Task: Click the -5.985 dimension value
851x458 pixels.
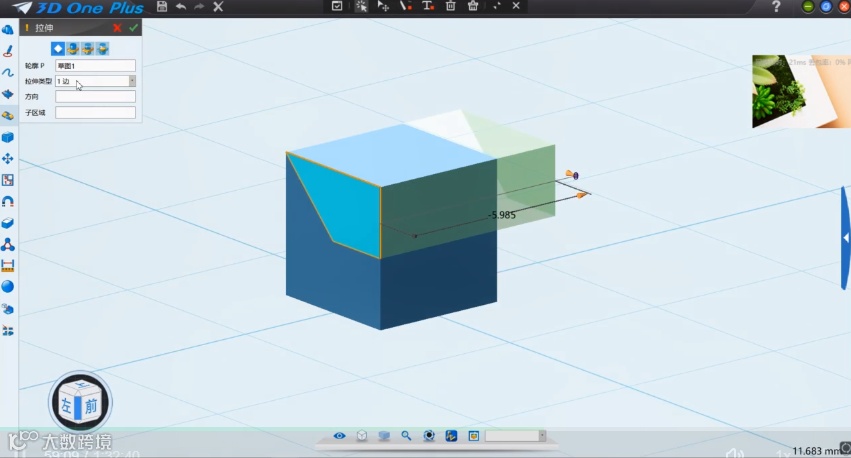Action: pyautogui.click(x=502, y=215)
